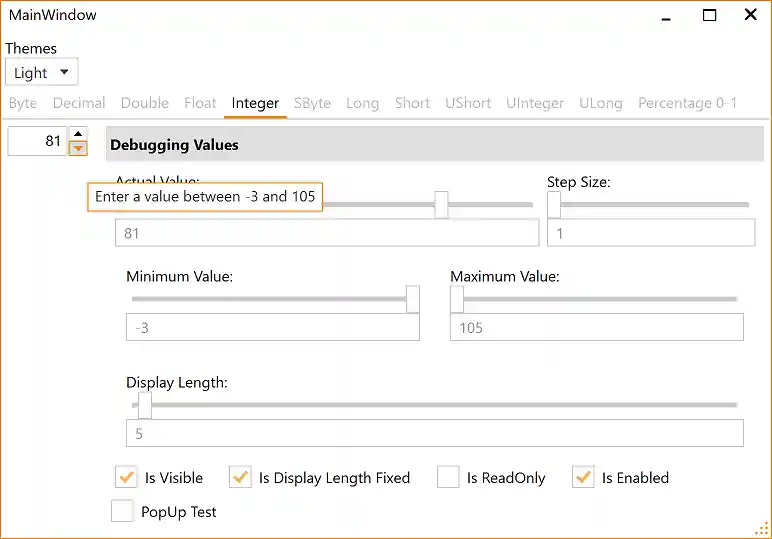Go to the SByte tab

[312, 103]
